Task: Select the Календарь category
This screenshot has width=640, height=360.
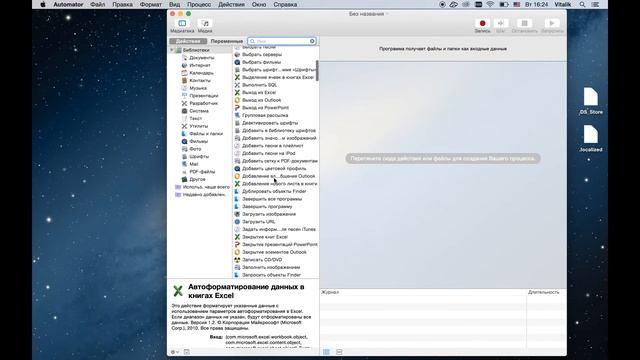Action: point(201,73)
